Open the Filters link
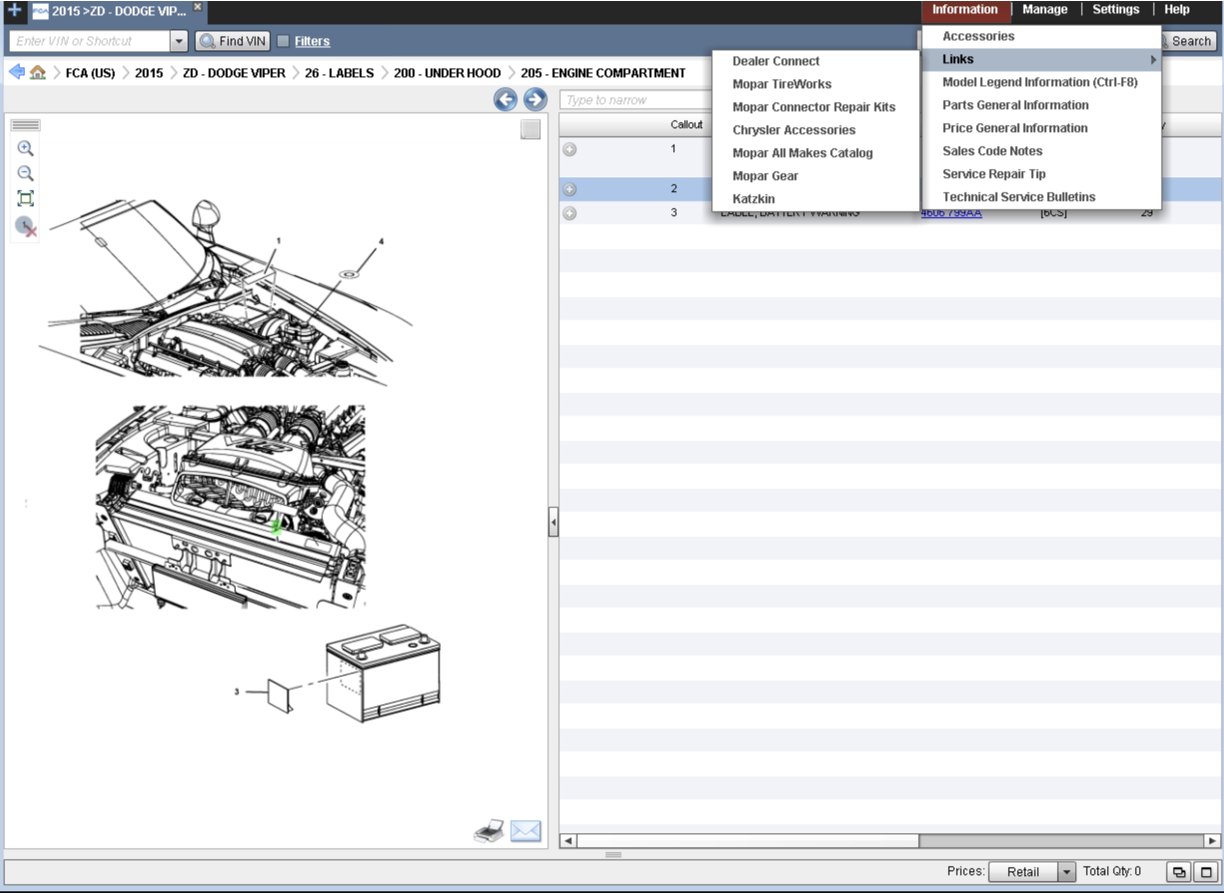1224x893 pixels. (312, 41)
